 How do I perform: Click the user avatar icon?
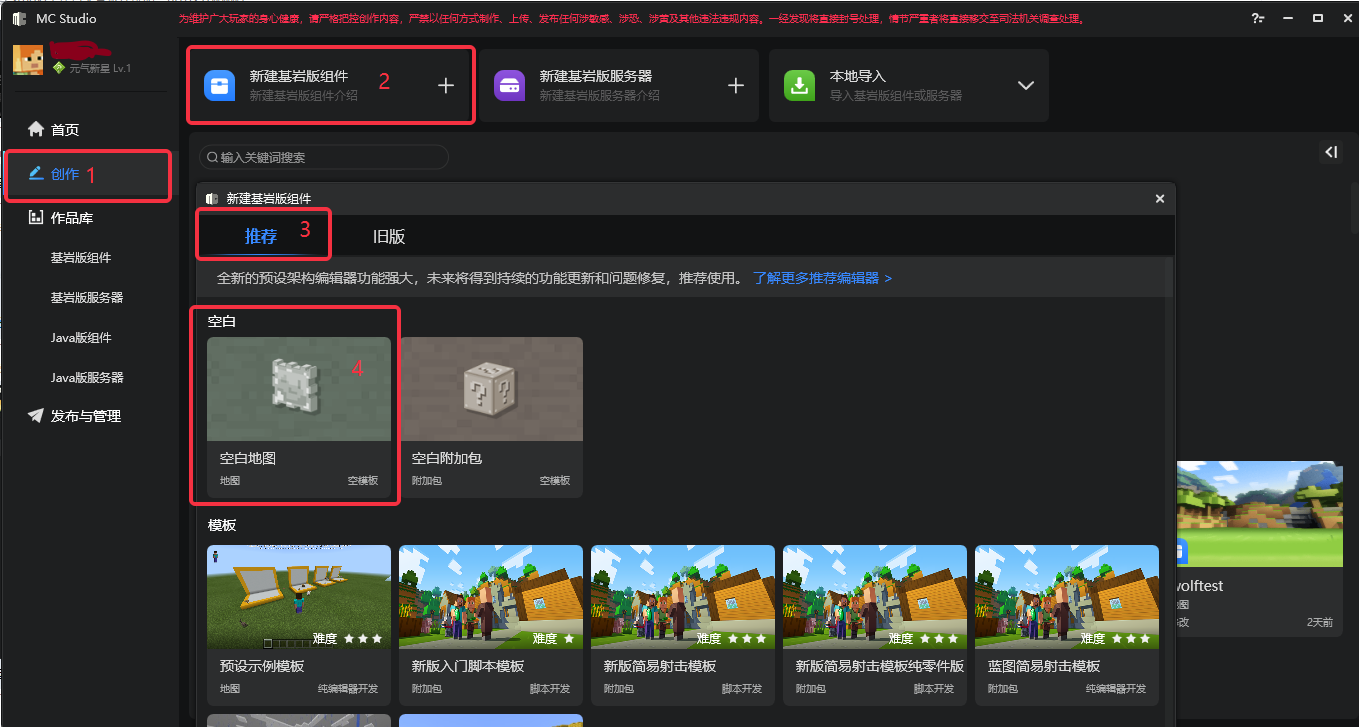point(28,60)
